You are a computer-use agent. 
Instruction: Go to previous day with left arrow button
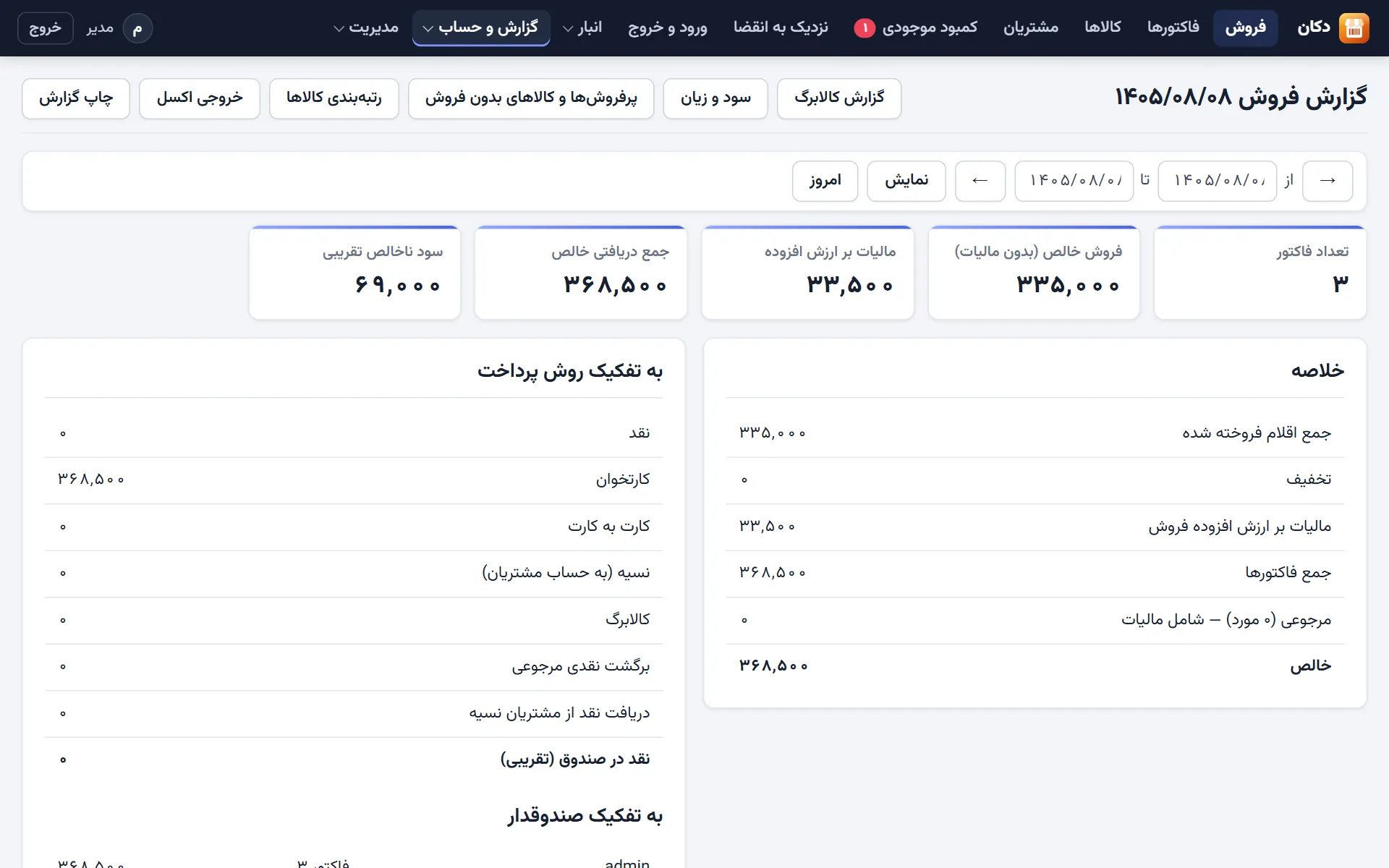pyautogui.click(x=980, y=181)
